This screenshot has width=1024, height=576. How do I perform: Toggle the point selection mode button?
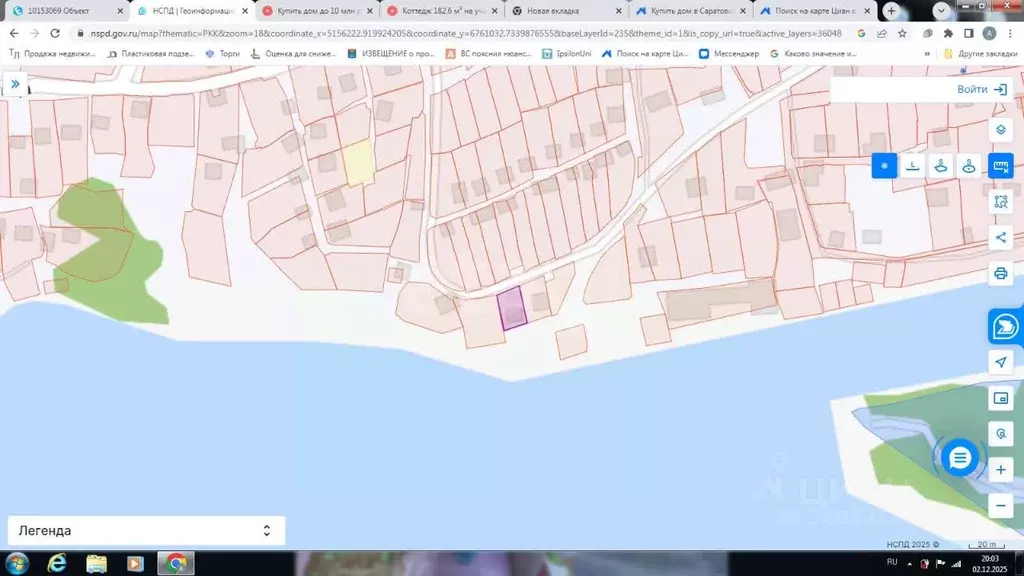[x=884, y=166]
